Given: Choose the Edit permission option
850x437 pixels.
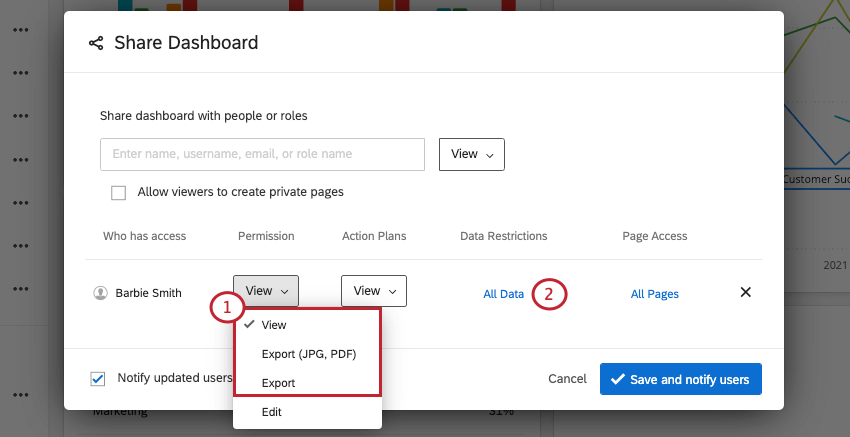Looking at the screenshot, I should tap(272, 412).
